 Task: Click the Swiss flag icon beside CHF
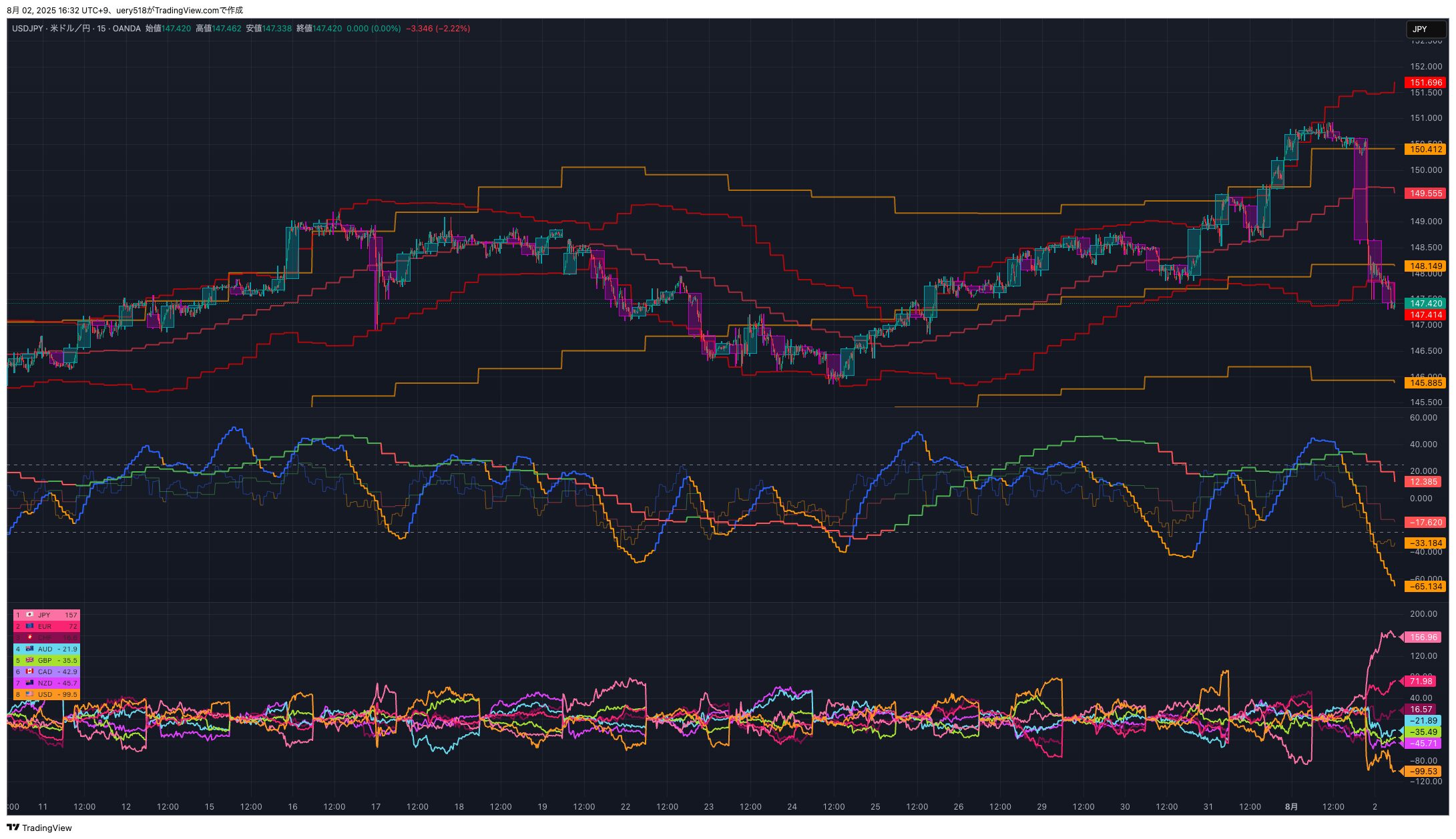click(x=29, y=637)
